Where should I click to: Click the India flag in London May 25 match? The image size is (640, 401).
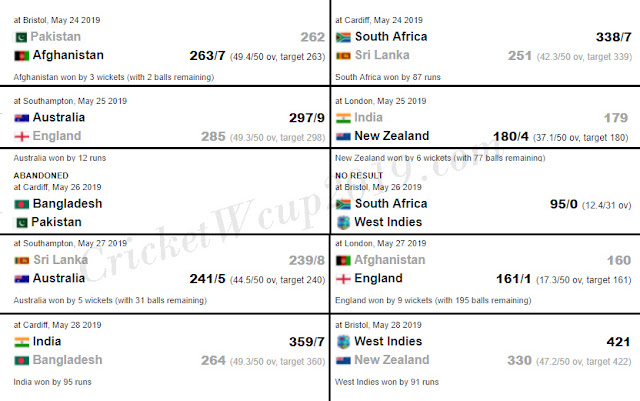(x=343, y=118)
